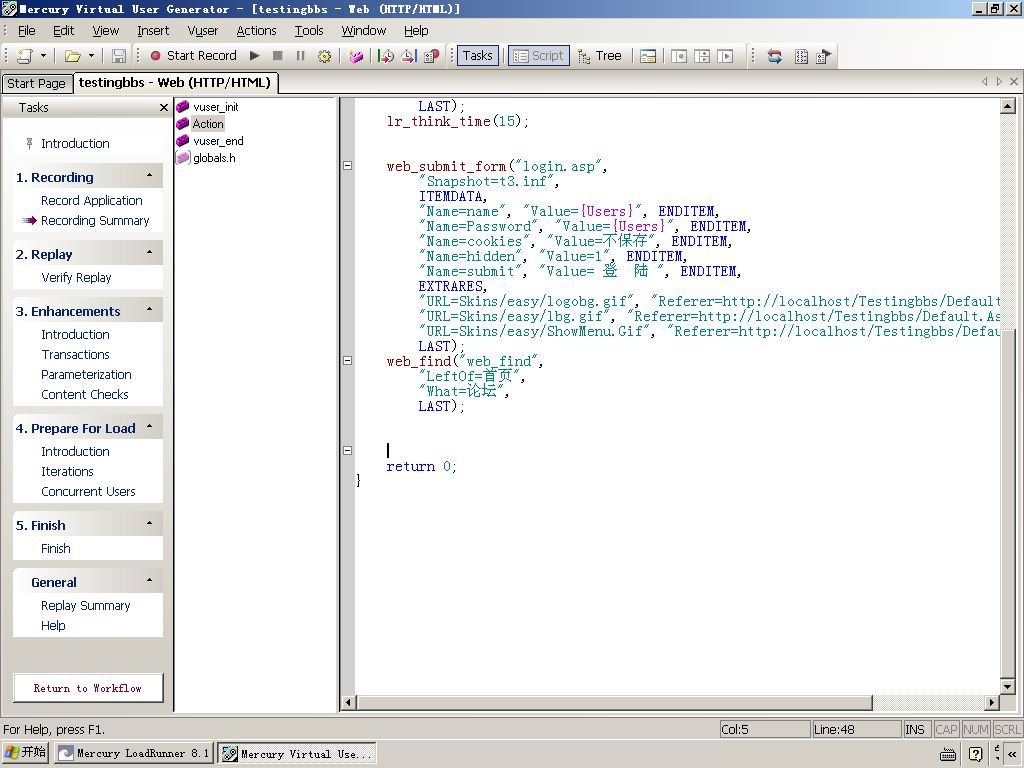Run the script with Play icon

click(x=255, y=56)
